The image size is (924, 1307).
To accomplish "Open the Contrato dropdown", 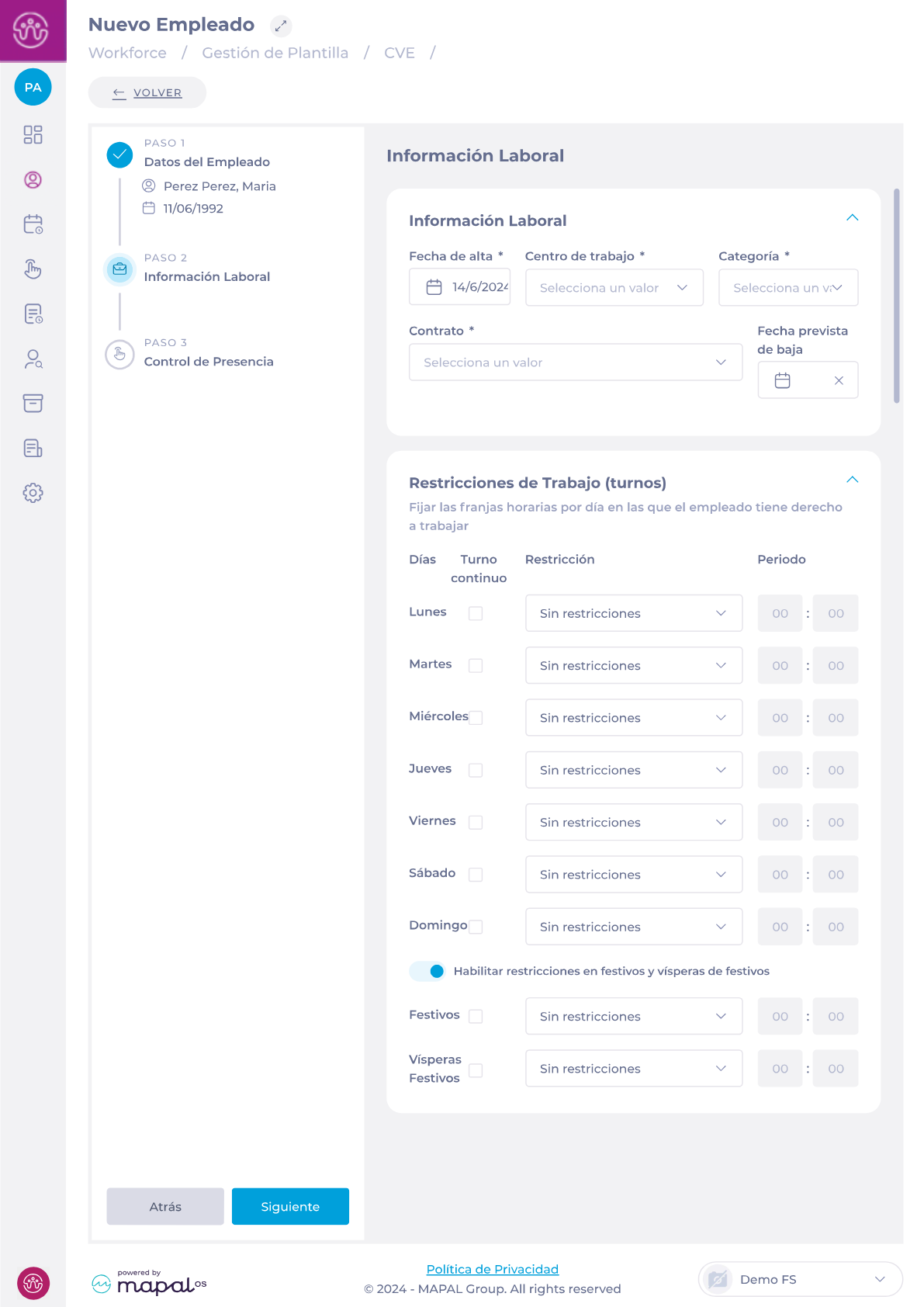I will [575, 362].
